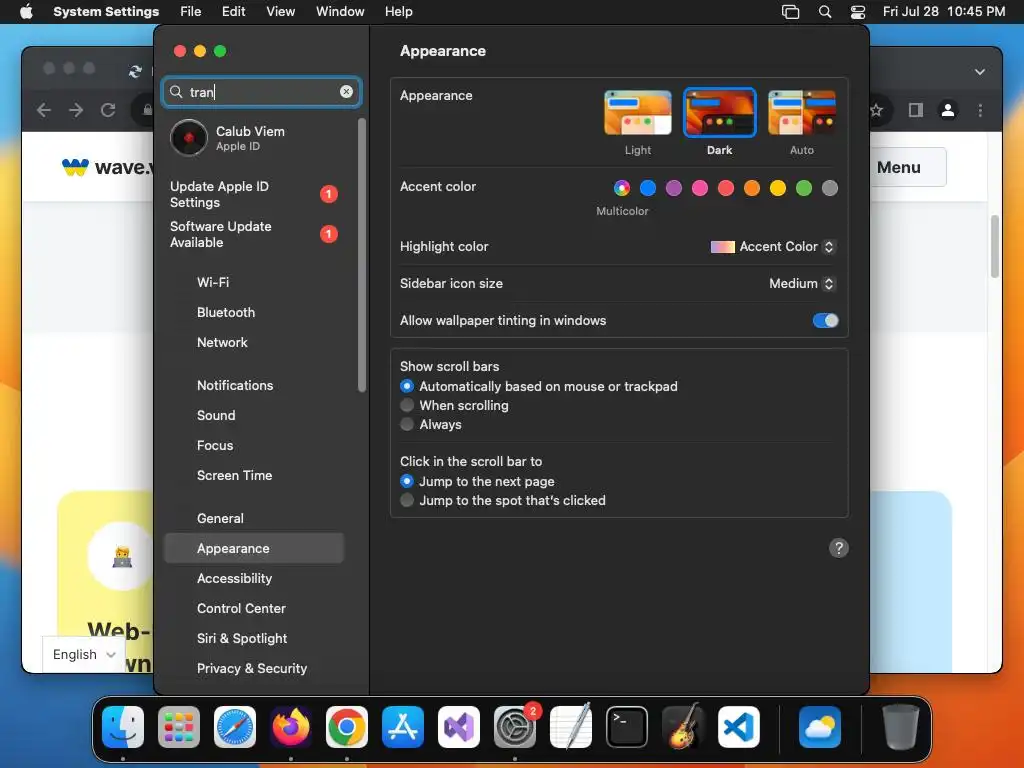This screenshot has height=768, width=1024.
Task: Open the View menu
Action: click(280, 12)
